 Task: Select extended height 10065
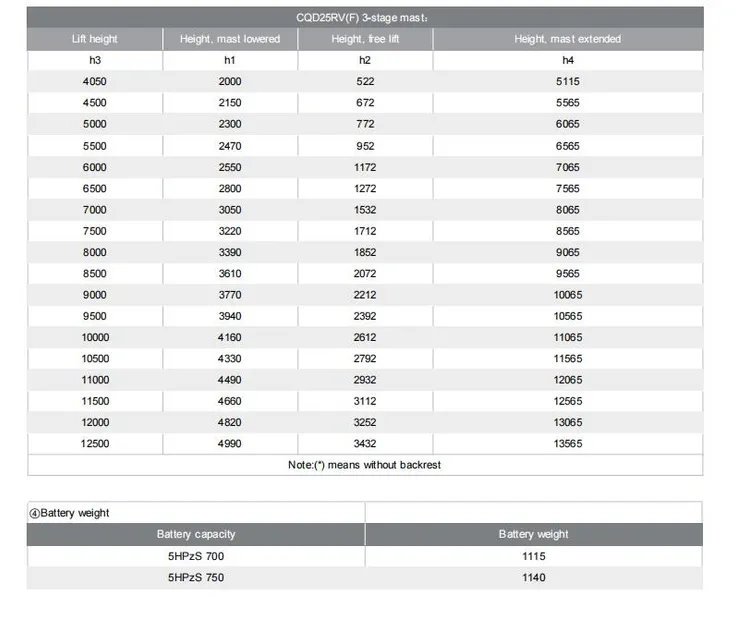(567, 295)
